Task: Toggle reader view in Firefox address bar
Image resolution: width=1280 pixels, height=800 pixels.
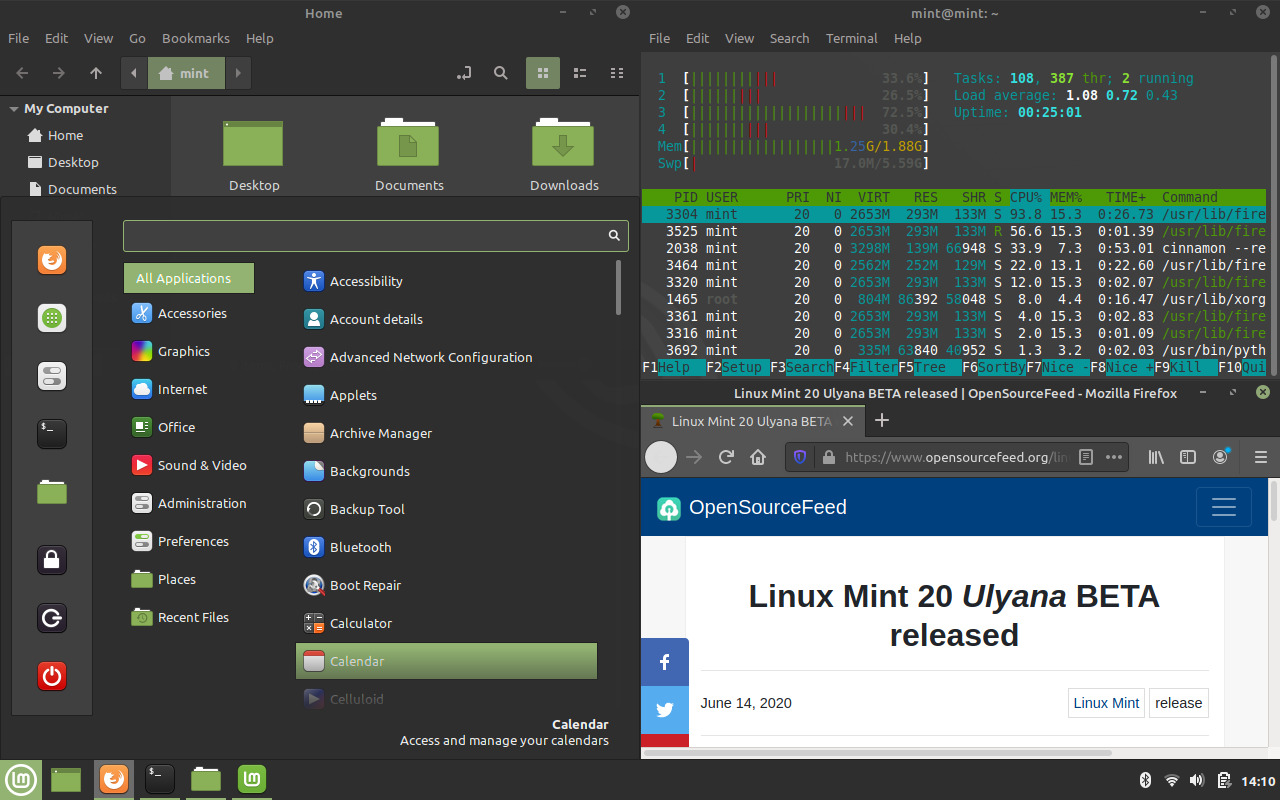Action: click(1086, 457)
